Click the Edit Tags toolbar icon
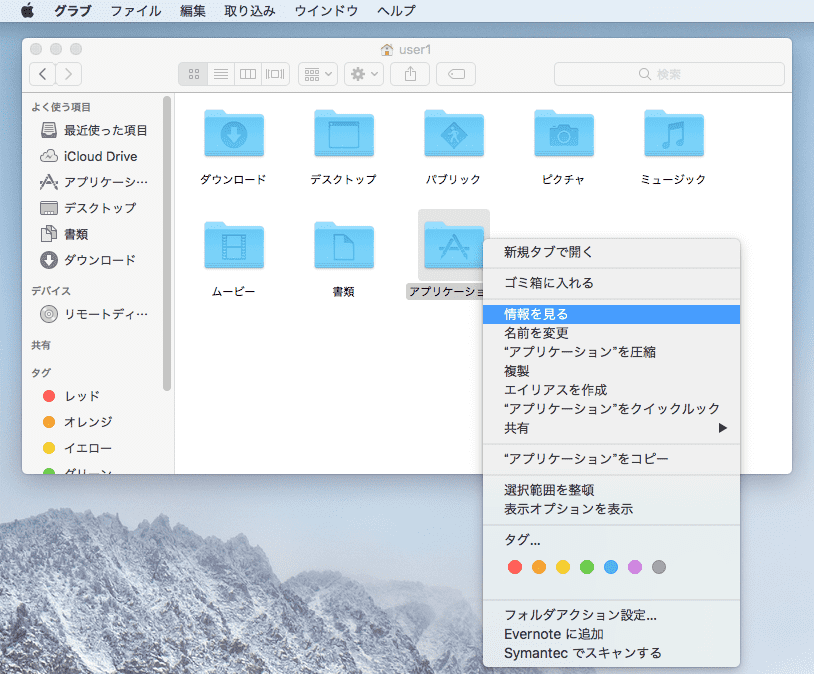 click(x=456, y=74)
